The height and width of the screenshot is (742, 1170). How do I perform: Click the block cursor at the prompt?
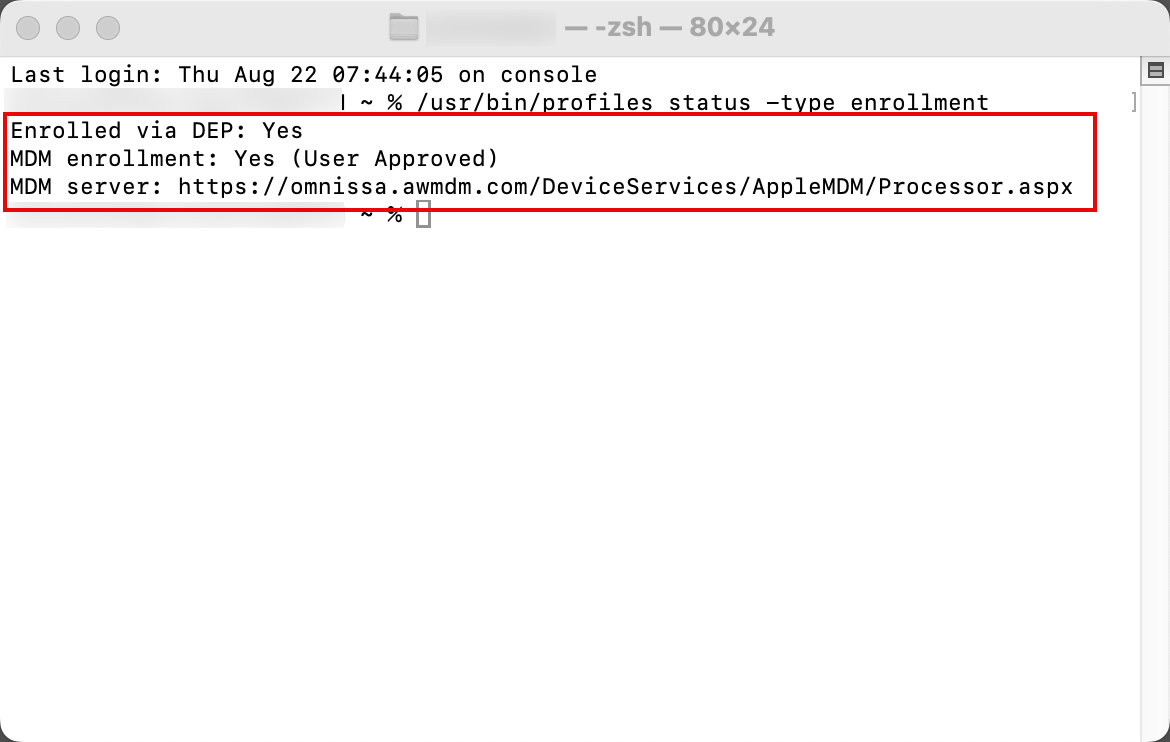424,214
